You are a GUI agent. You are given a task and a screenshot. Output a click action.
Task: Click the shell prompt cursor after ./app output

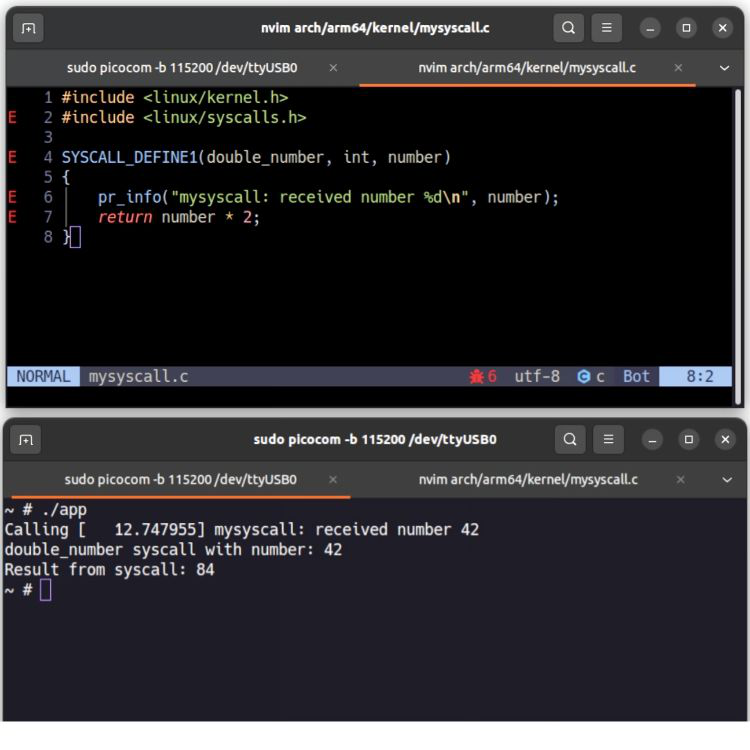45,590
